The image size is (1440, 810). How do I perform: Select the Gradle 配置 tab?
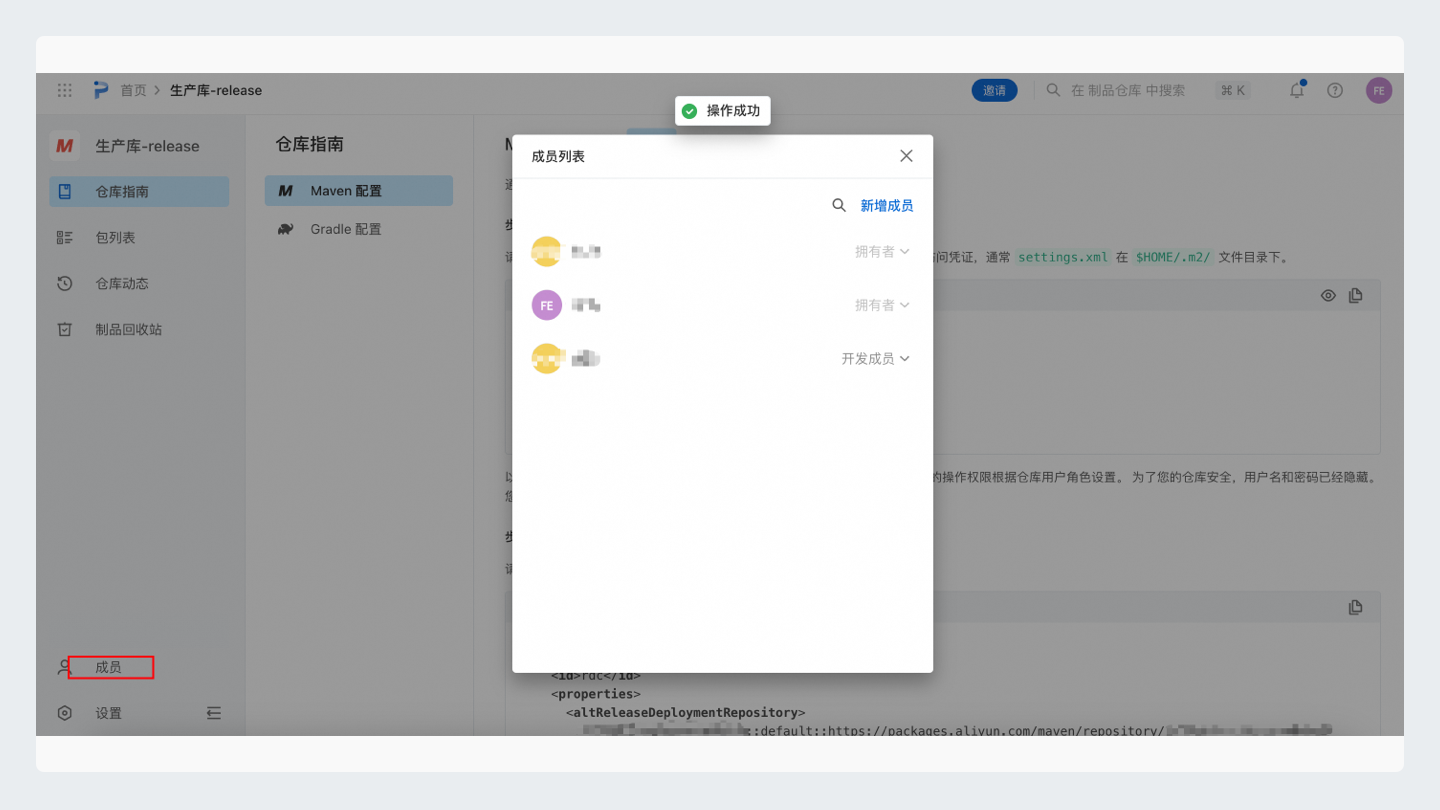(x=359, y=229)
